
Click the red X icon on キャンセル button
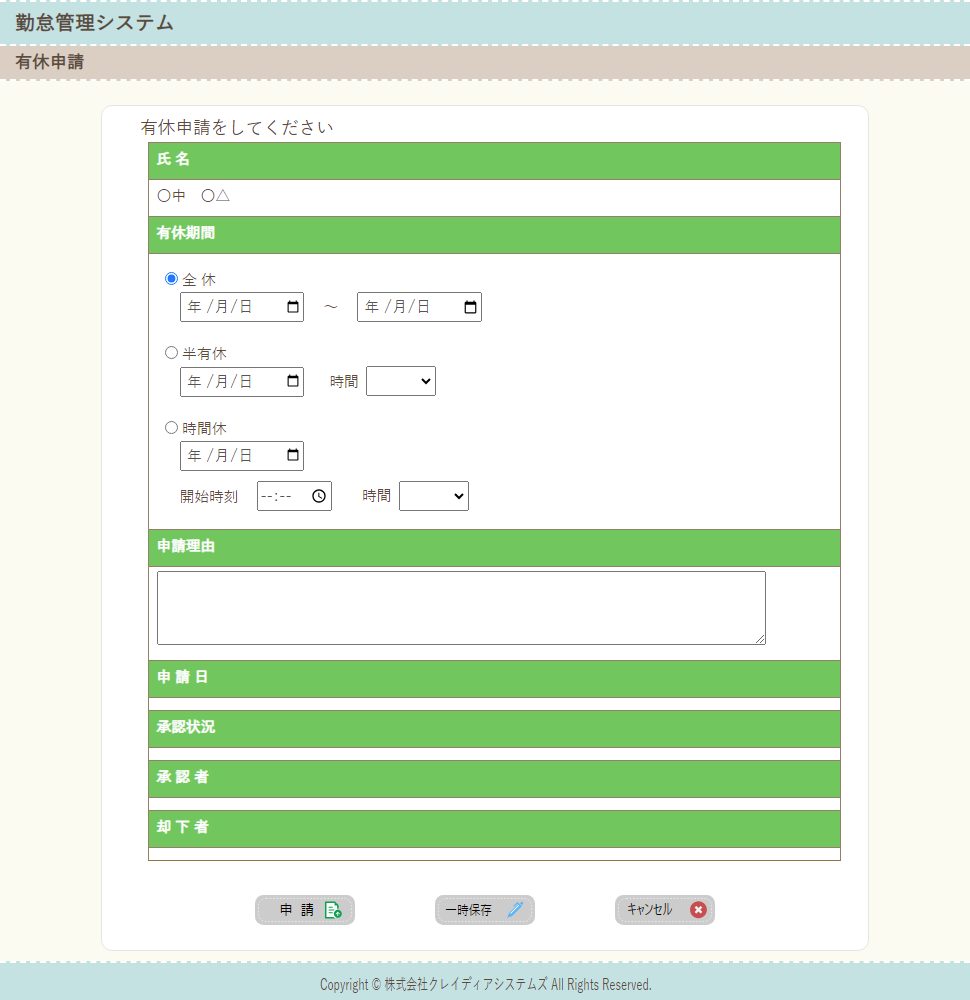698,910
